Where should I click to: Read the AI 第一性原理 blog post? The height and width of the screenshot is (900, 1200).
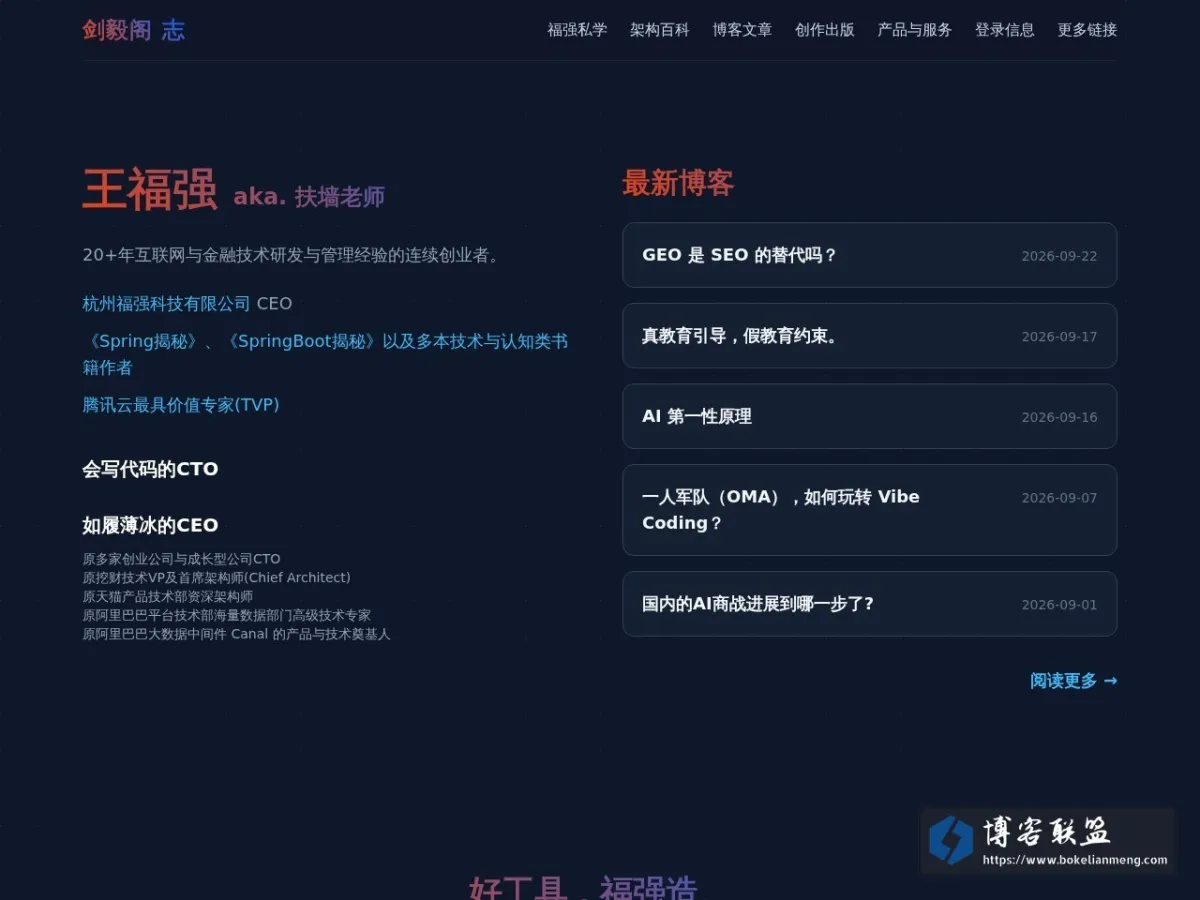point(869,416)
